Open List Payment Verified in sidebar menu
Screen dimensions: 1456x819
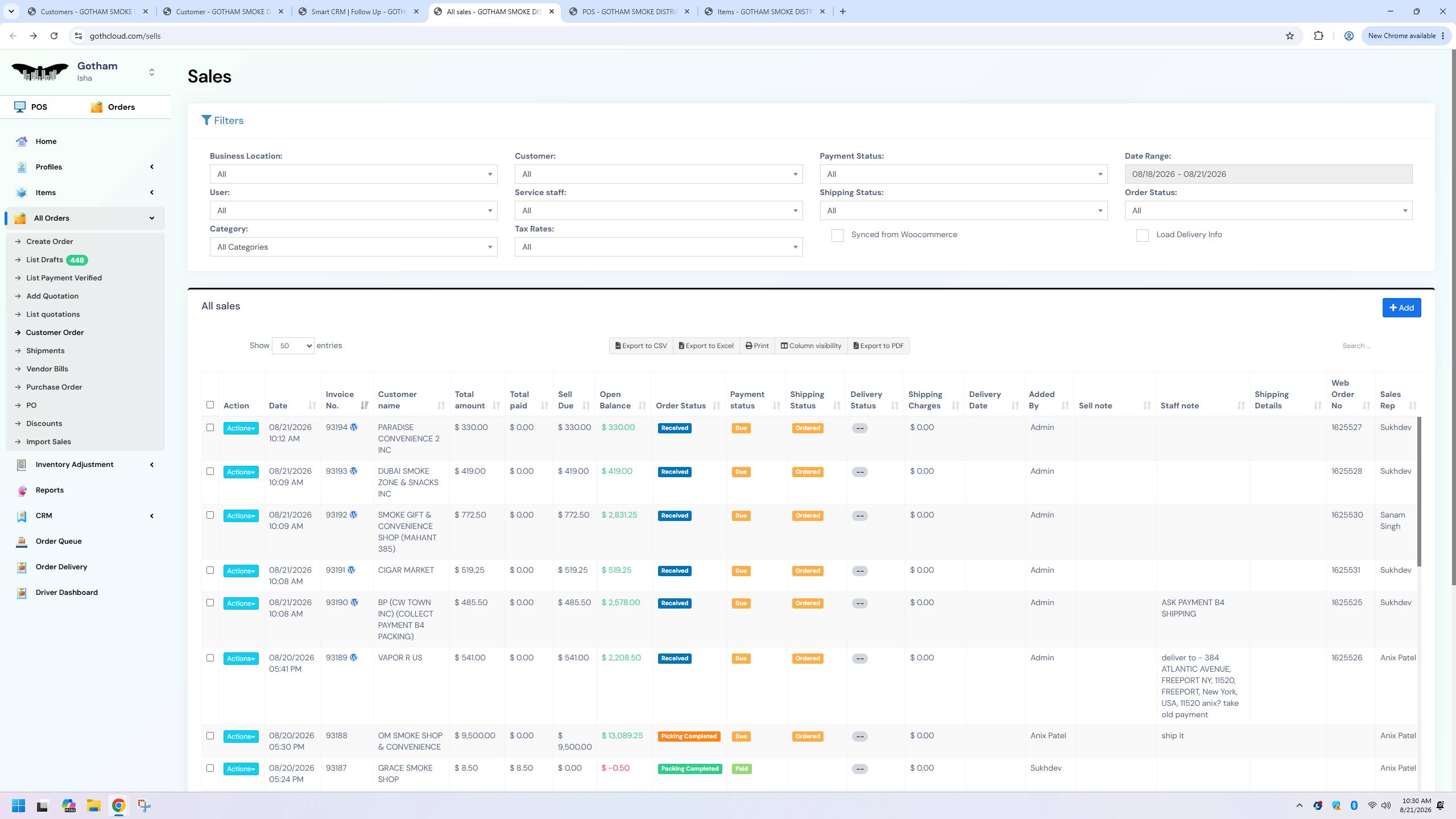click(64, 278)
